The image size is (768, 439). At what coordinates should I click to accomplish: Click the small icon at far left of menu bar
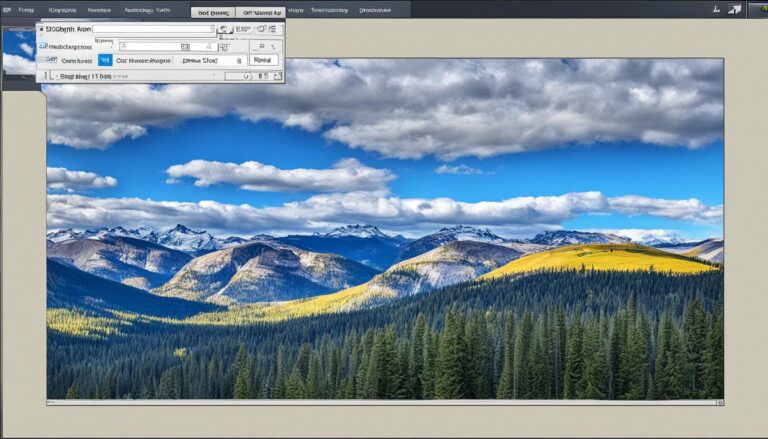point(6,9)
